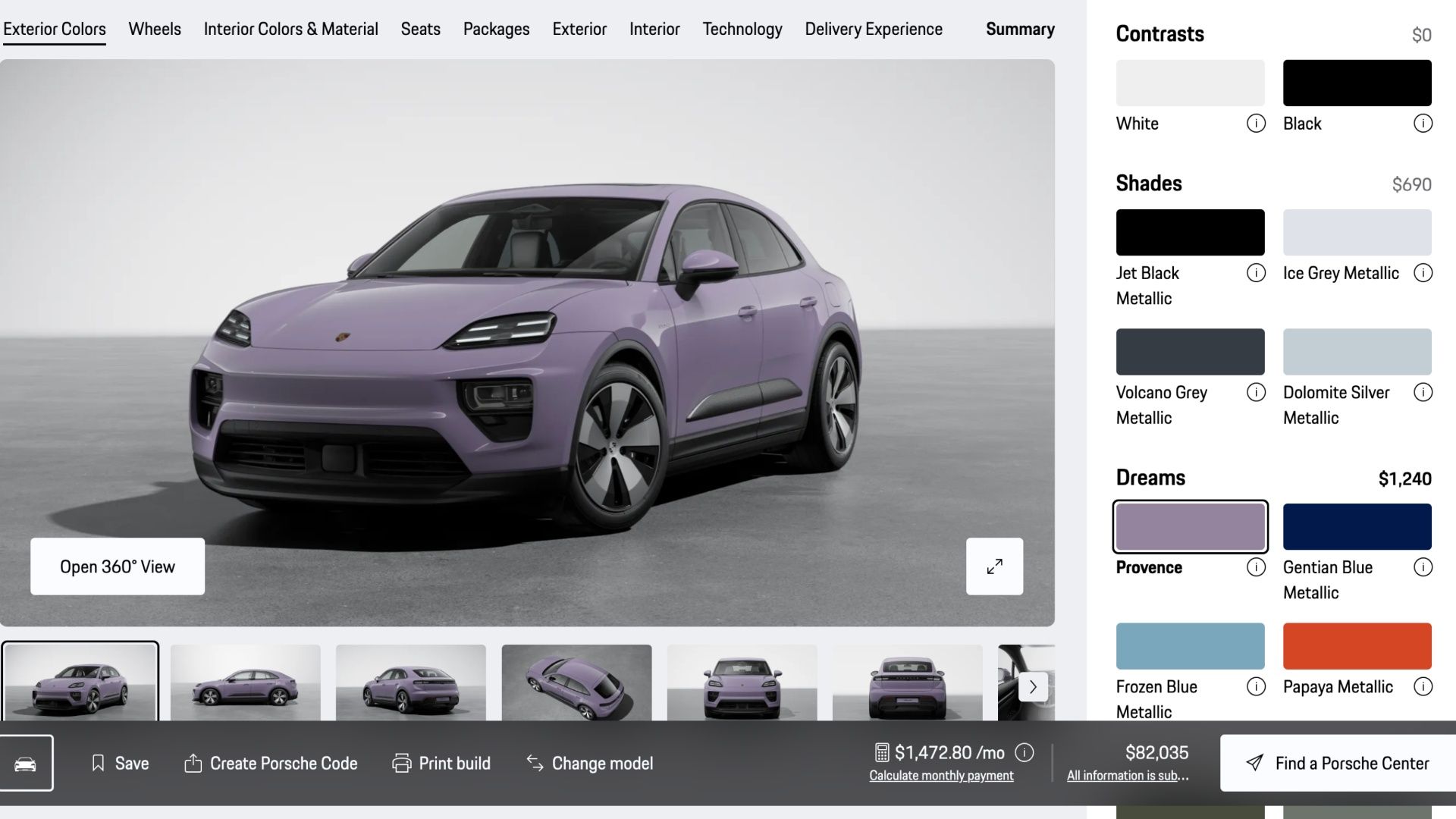Image resolution: width=1456 pixels, height=819 pixels.
Task: Print the build
Action: point(441,763)
